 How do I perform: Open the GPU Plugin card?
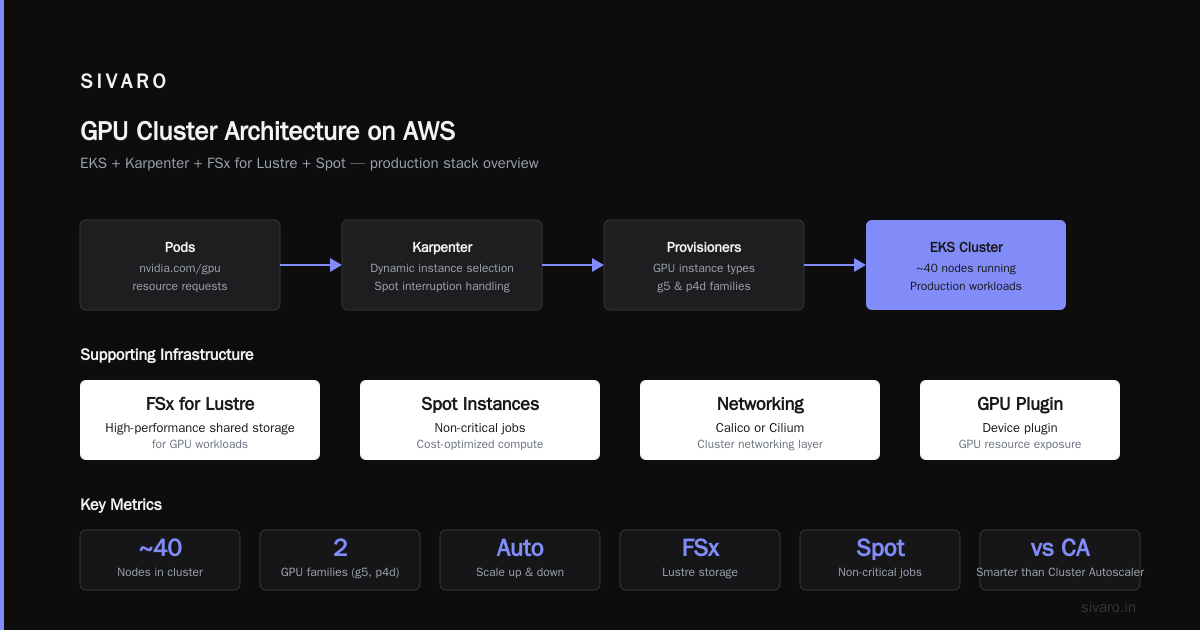pyautogui.click(x=1020, y=420)
